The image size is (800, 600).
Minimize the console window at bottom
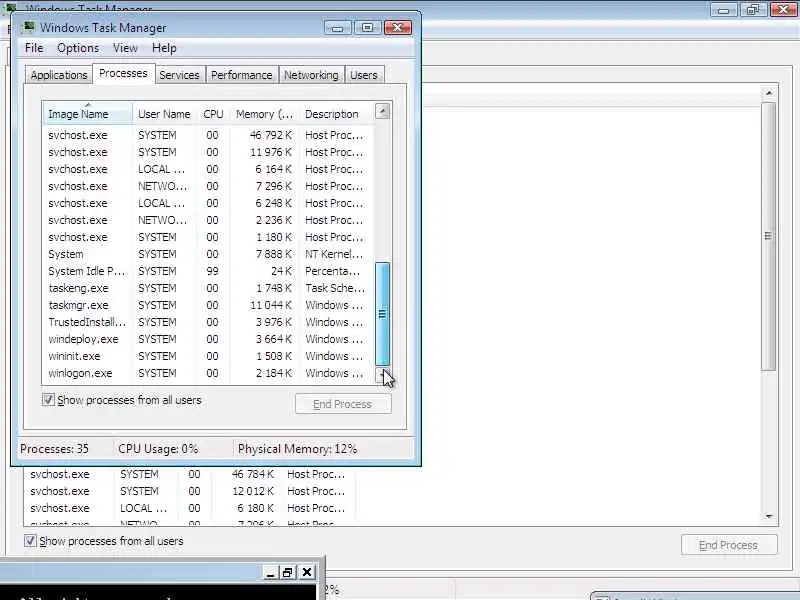tap(270, 572)
